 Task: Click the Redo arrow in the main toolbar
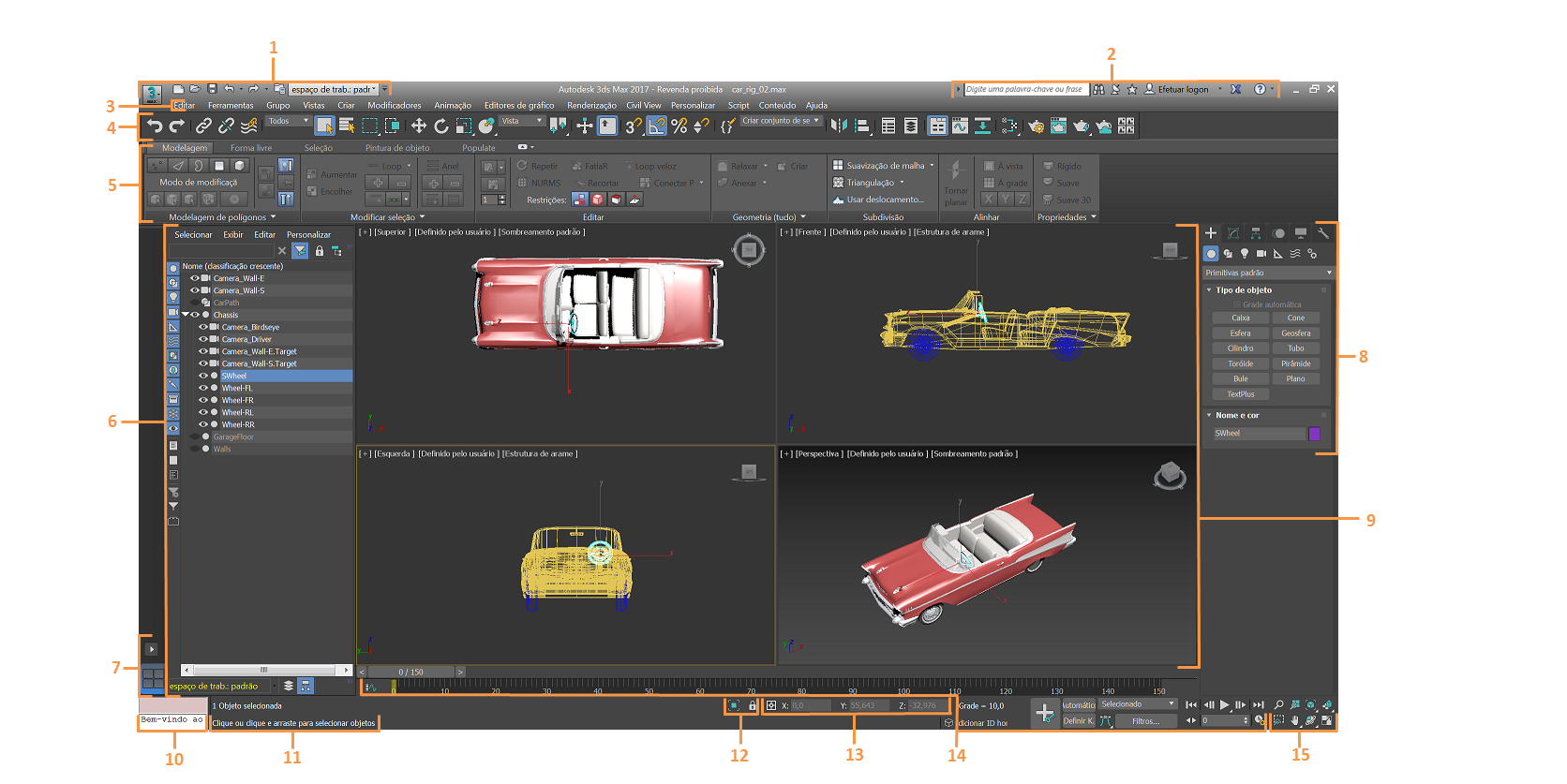(x=176, y=126)
